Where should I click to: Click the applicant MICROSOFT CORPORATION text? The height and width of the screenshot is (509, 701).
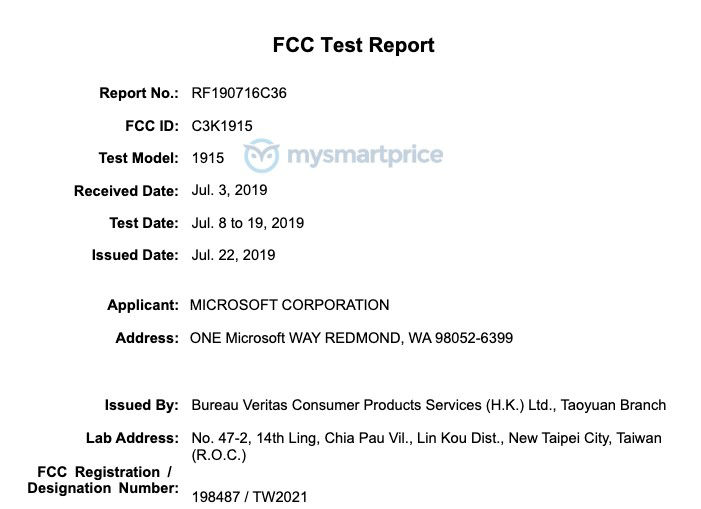tap(289, 305)
